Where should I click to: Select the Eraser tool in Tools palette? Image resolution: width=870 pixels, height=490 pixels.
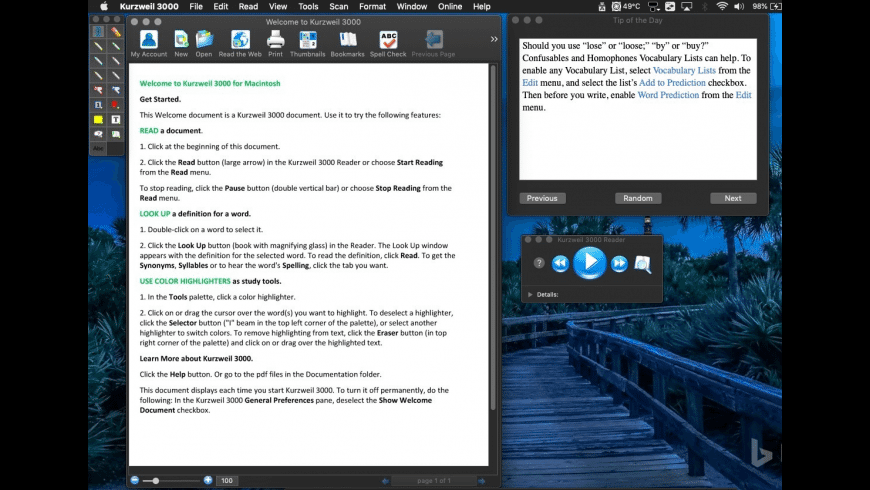(x=116, y=32)
